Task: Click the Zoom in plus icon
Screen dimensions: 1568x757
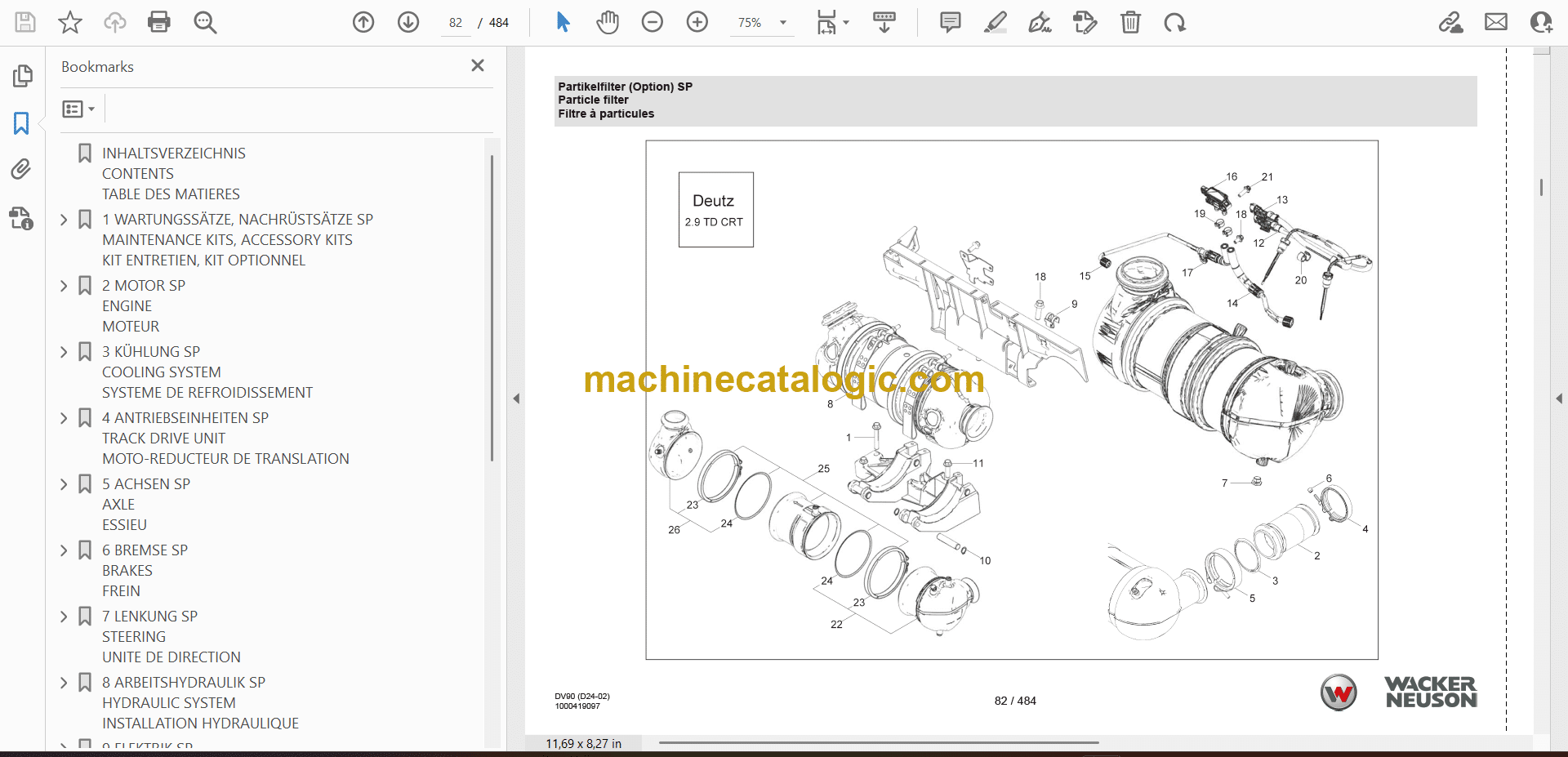Action: tap(697, 22)
